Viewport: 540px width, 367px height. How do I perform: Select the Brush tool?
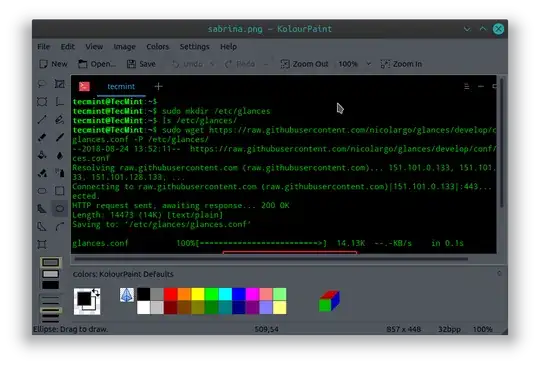click(60, 137)
